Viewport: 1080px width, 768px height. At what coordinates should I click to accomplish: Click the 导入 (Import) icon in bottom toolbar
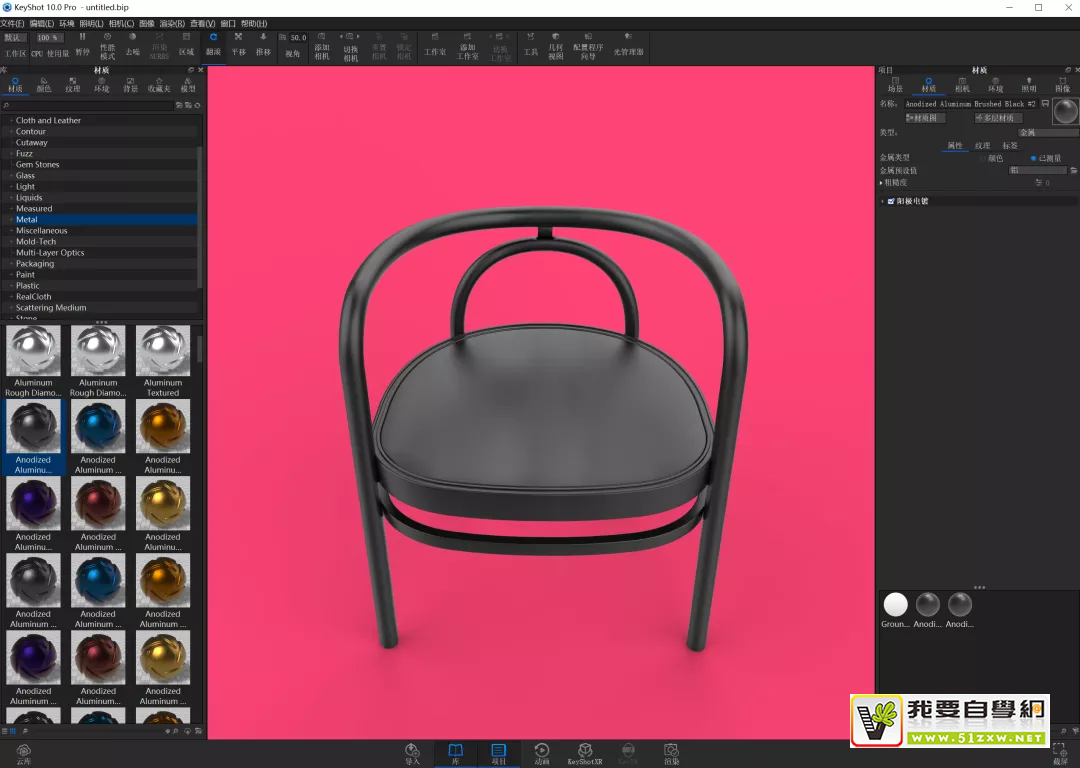[412, 752]
